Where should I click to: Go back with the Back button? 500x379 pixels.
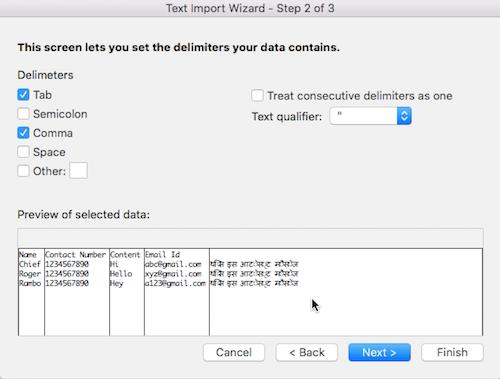(x=307, y=352)
